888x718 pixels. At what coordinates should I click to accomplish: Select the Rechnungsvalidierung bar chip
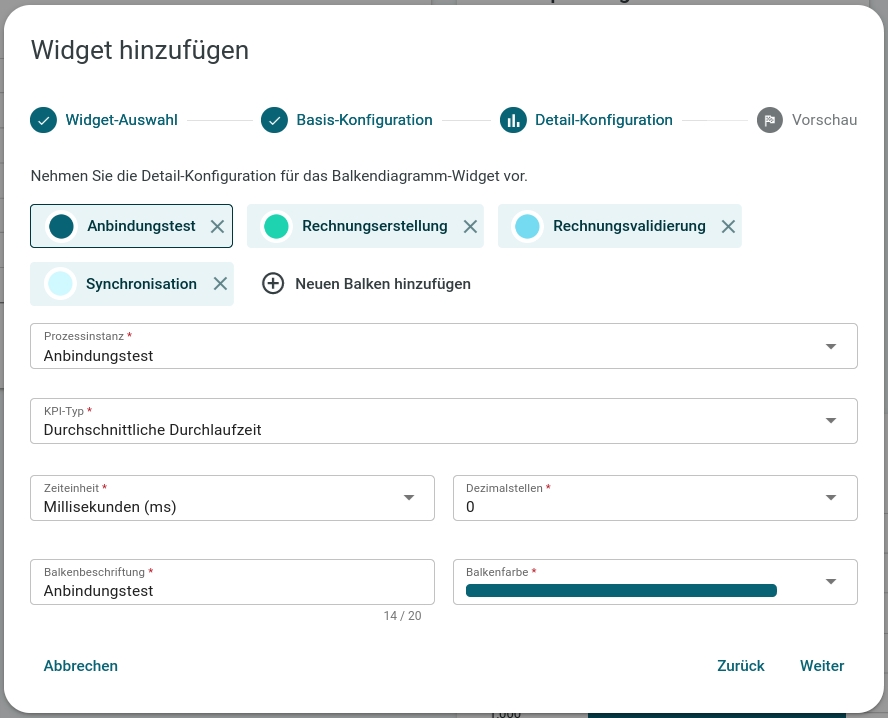[620, 226]
